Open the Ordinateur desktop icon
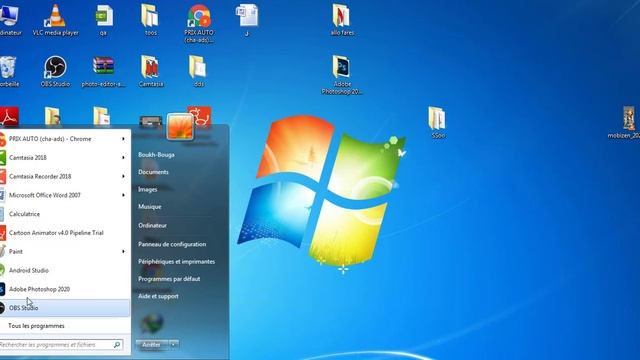640x360 pixels. [x=9, y=20]
